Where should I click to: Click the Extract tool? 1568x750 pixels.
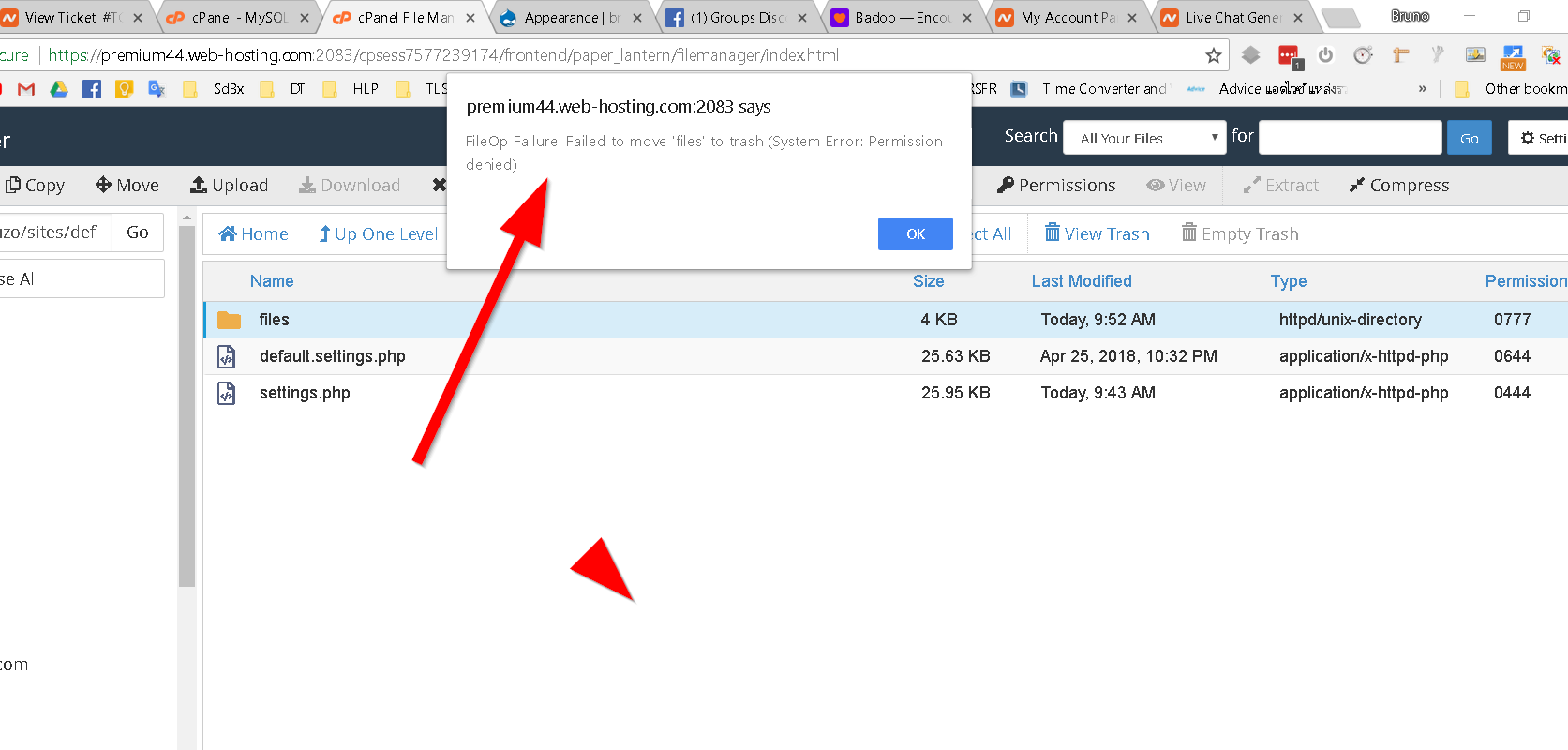[1280, 186]
